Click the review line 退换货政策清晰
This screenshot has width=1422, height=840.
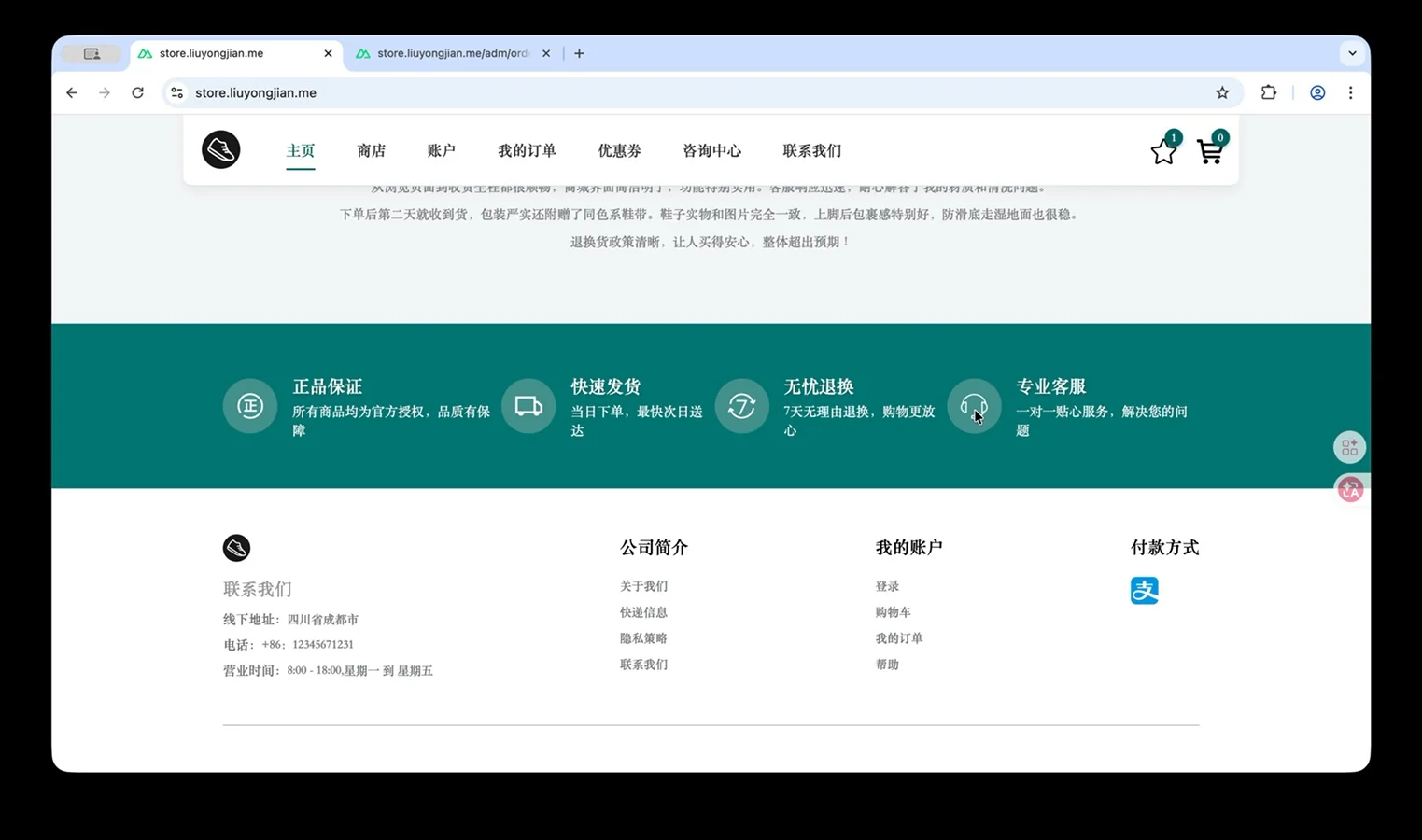click(x=711, y=242)
